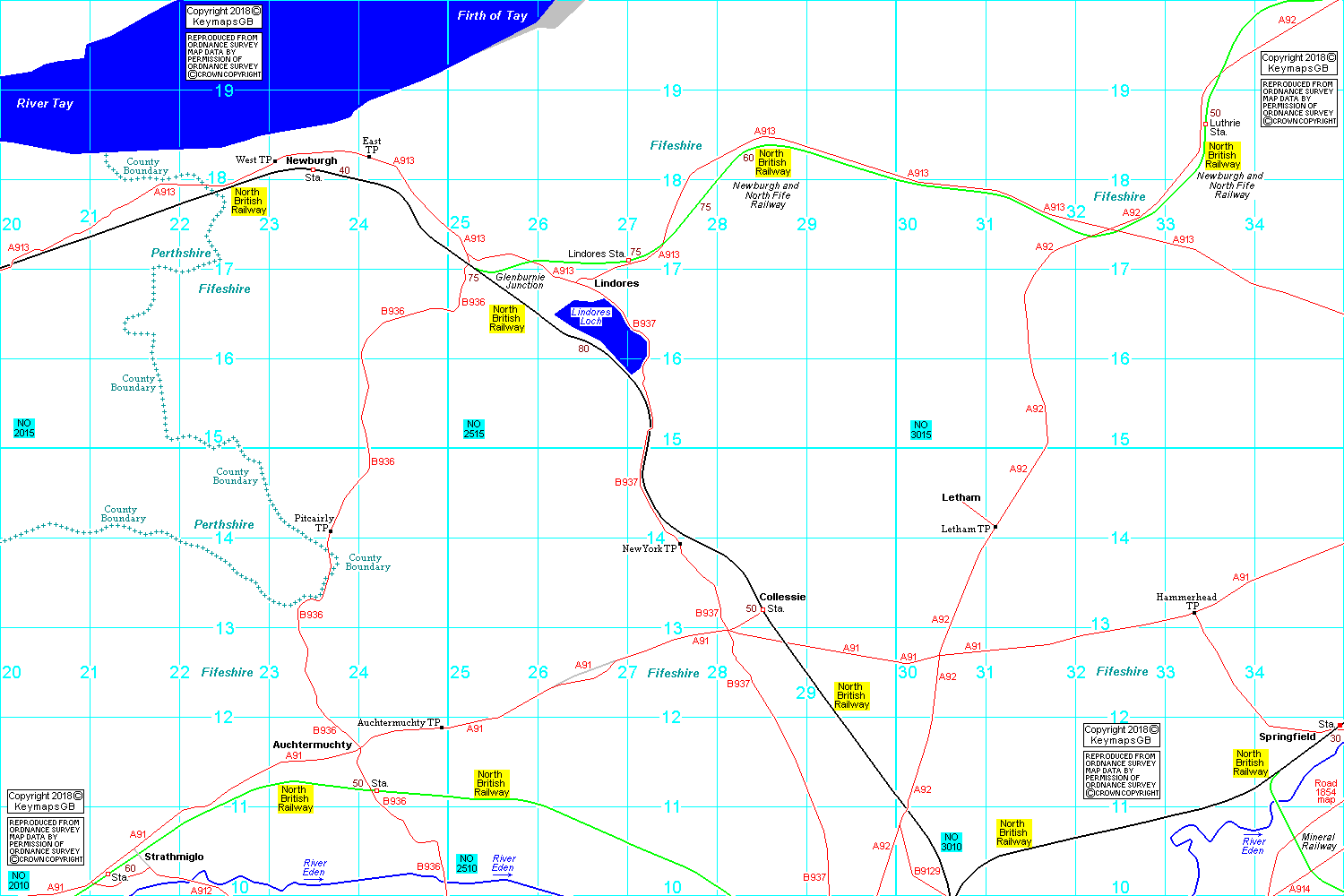Click the Auchtermuchty TP marker
The height and width of the screenshot is (896, 1344).
(x=442, y=728)
